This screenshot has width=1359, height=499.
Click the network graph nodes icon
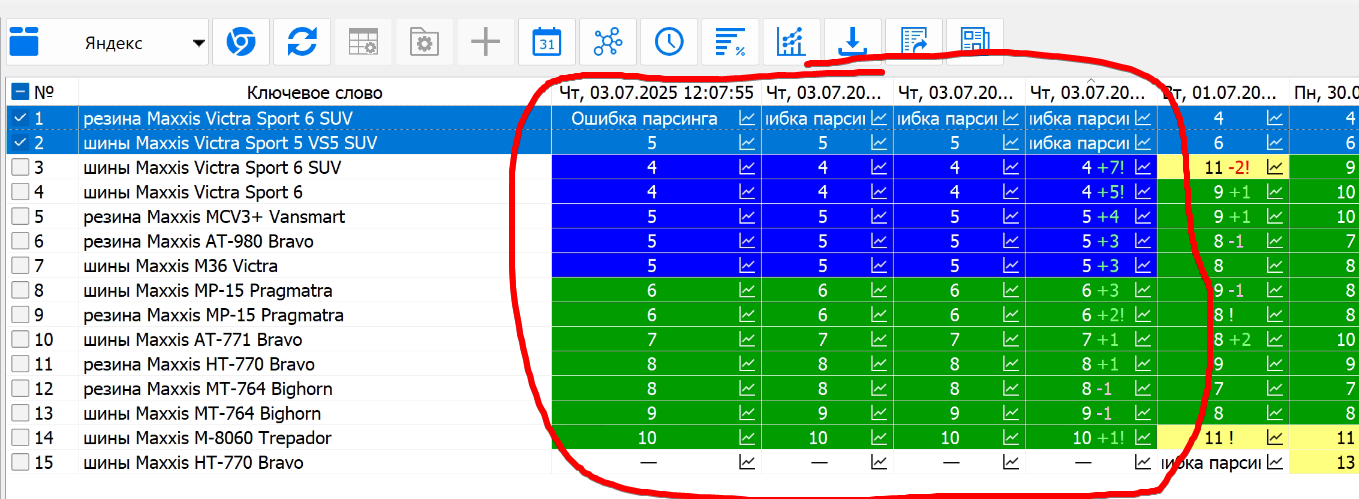[608, 43]
